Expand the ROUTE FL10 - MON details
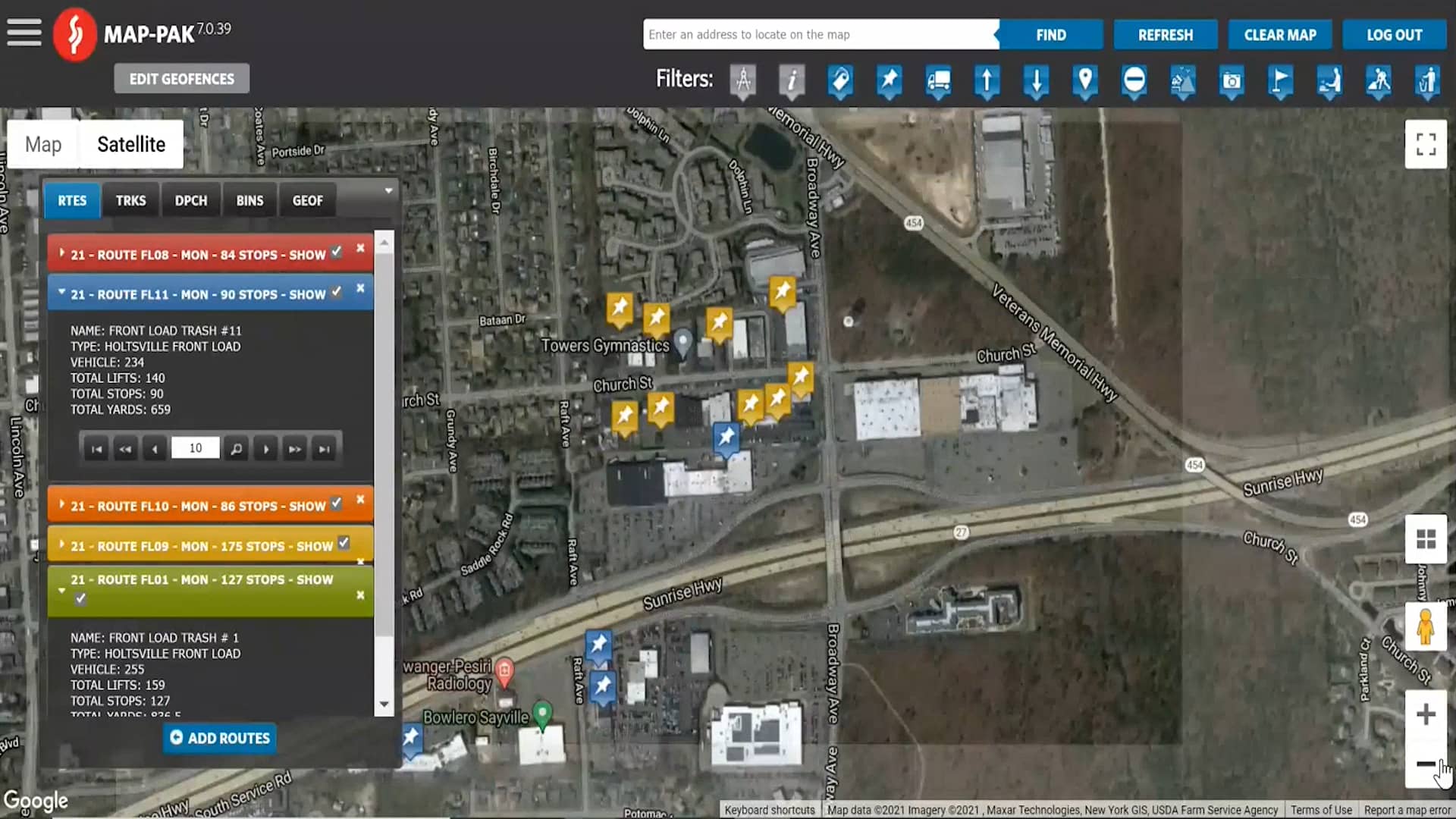1456x819 pixels. tap(62, 504)
